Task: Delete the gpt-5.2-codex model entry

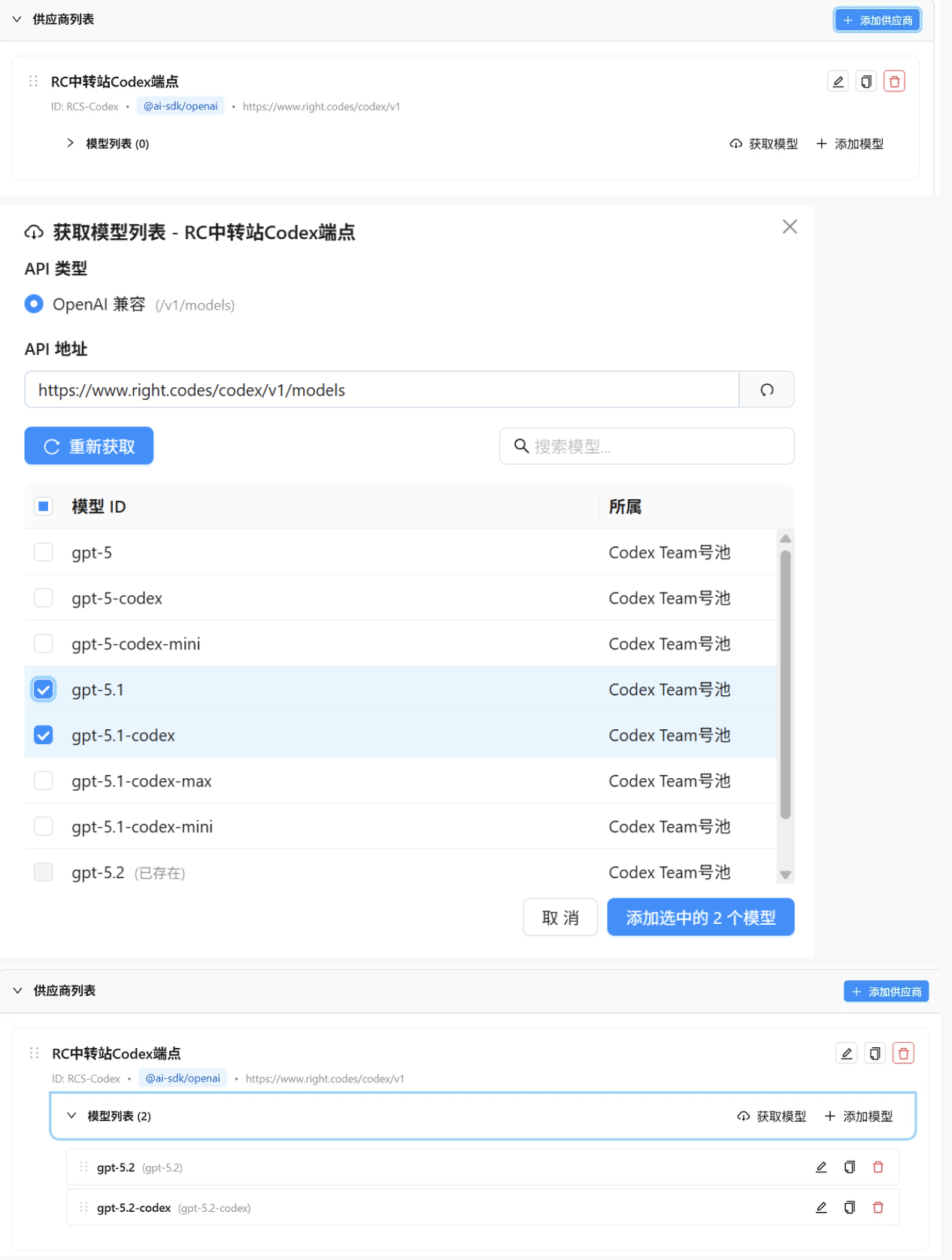Action: (878, 1207)
